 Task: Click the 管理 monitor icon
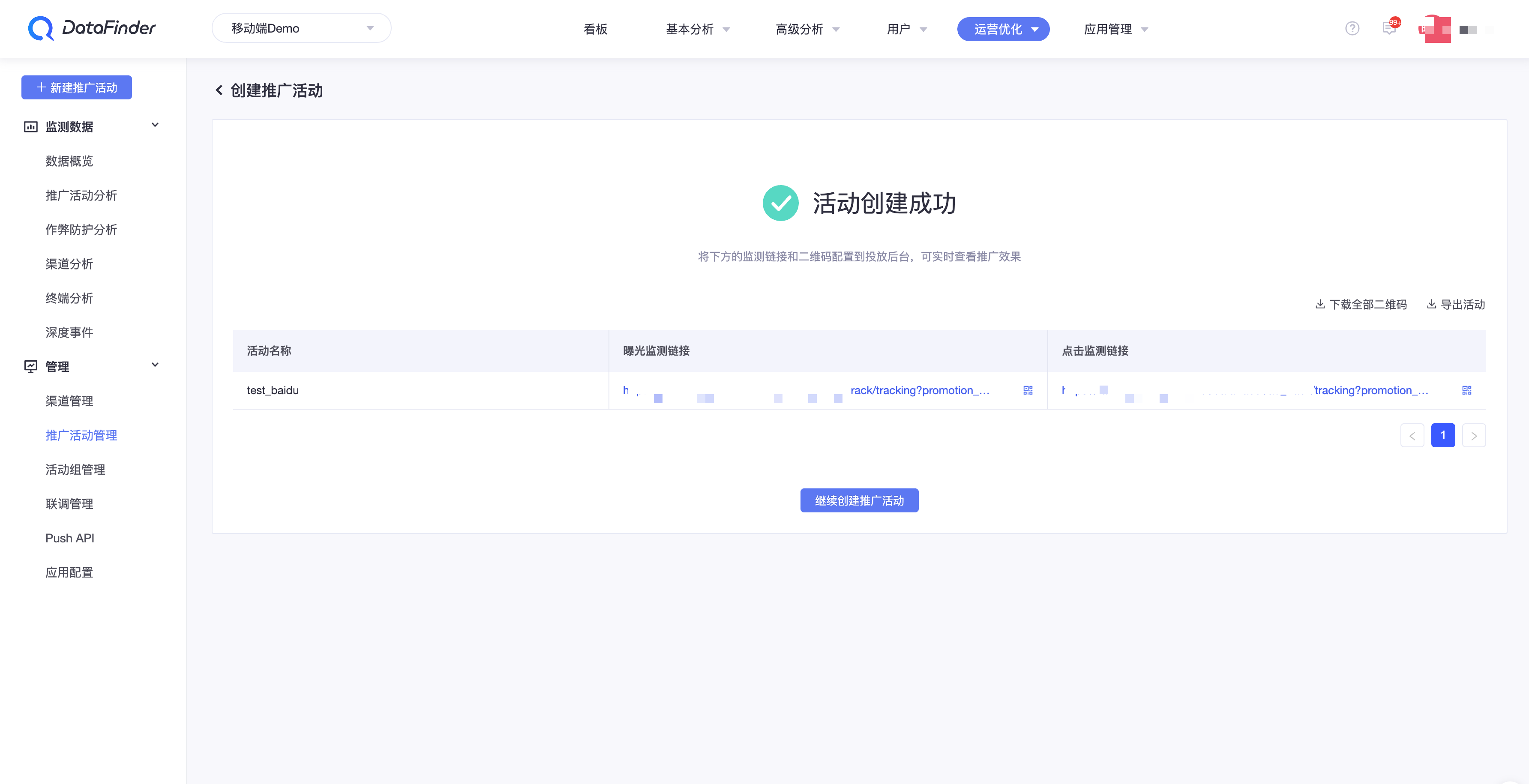point(30,366)
